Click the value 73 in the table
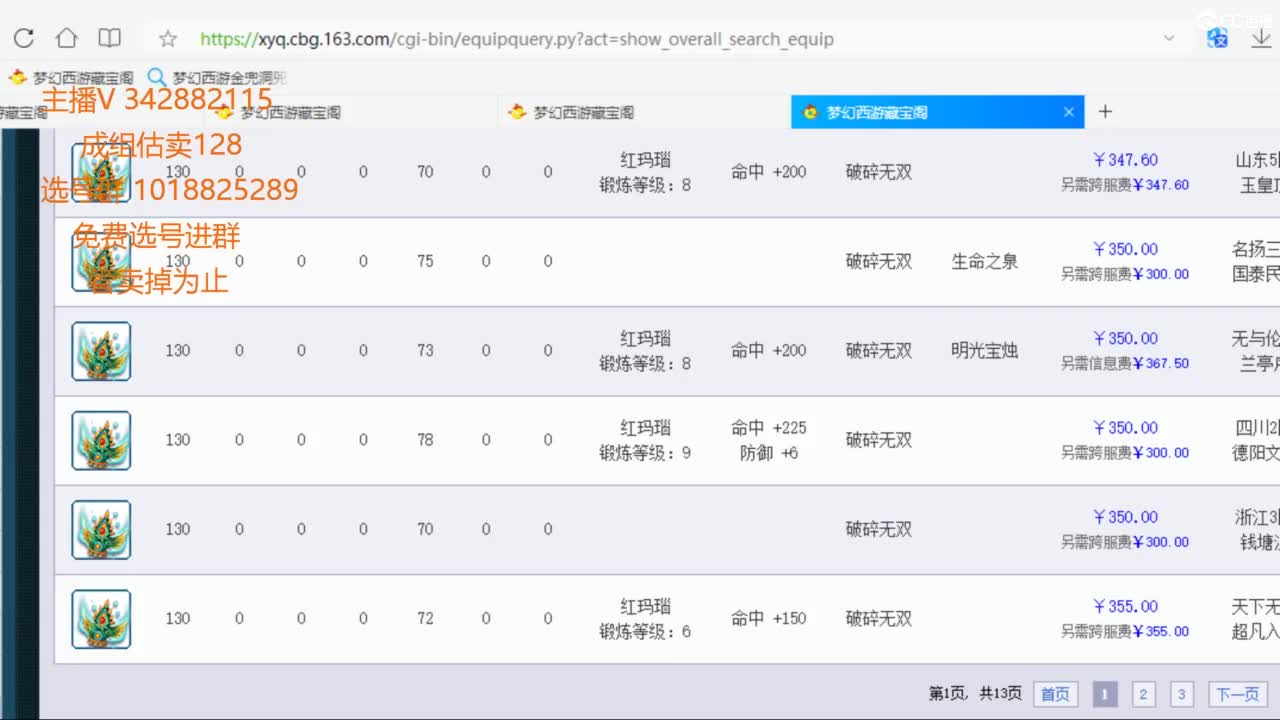The width and height of the screenshot is (1280, 720). (x=425, y=350)
